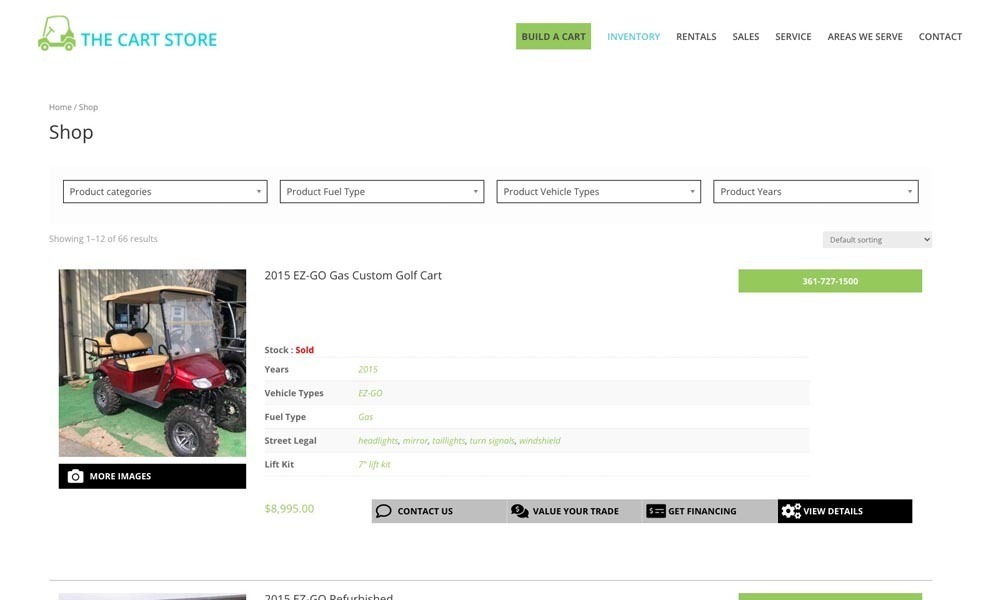Click the taillights street legal link

(x=449, y=440)
